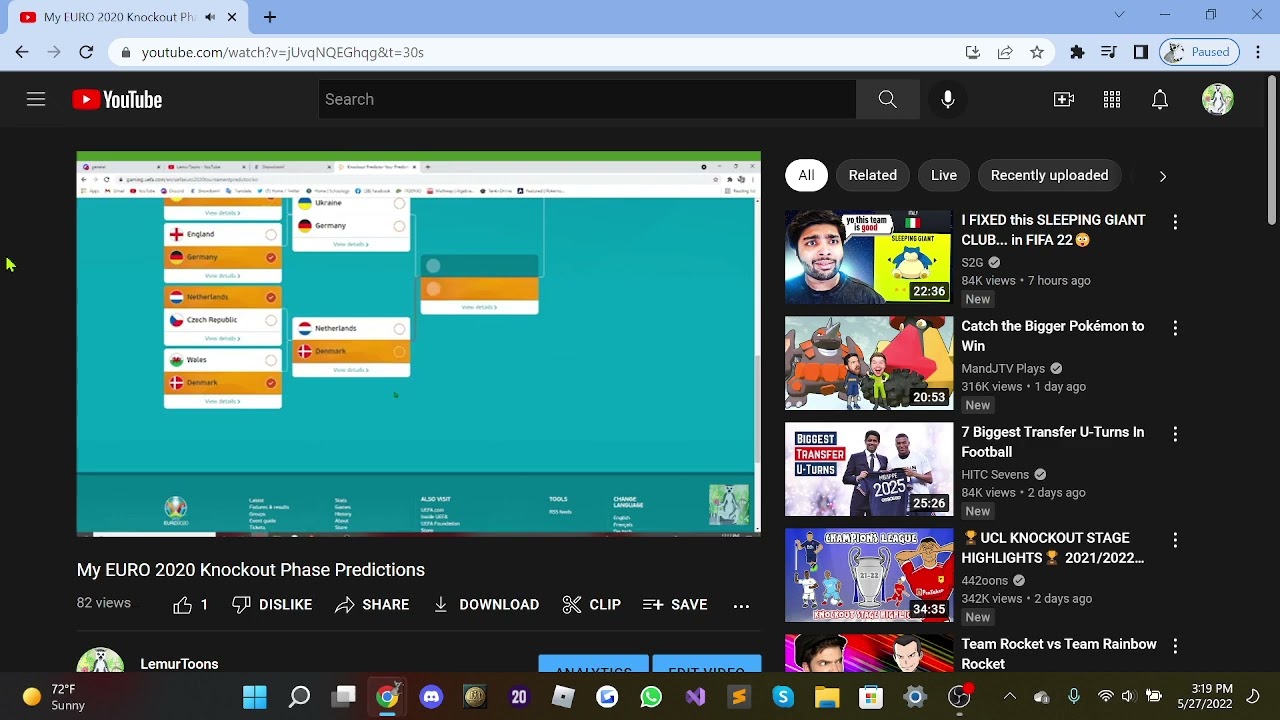Open options for the Pokémon video
This screenshot has height=720, width=1280.
[1175, 328]
